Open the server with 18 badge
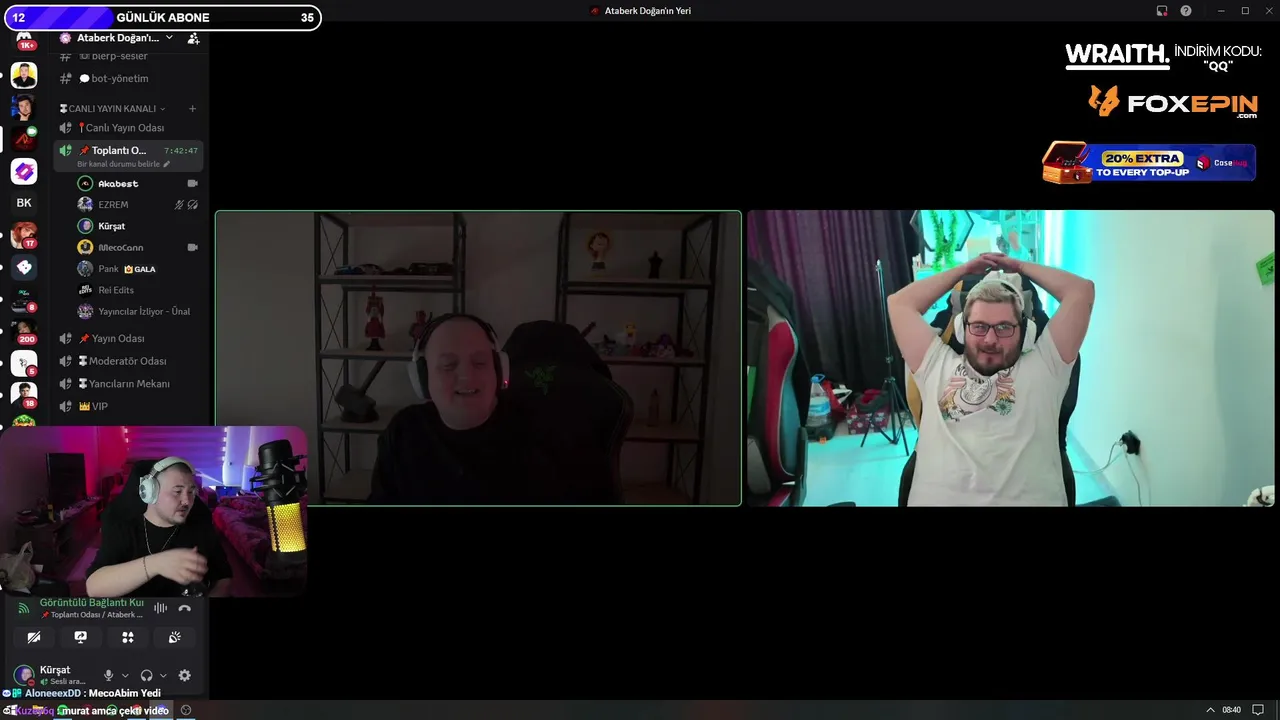Image resolution: width=1280 pixels, height=720 pixels. coord(24,395)
